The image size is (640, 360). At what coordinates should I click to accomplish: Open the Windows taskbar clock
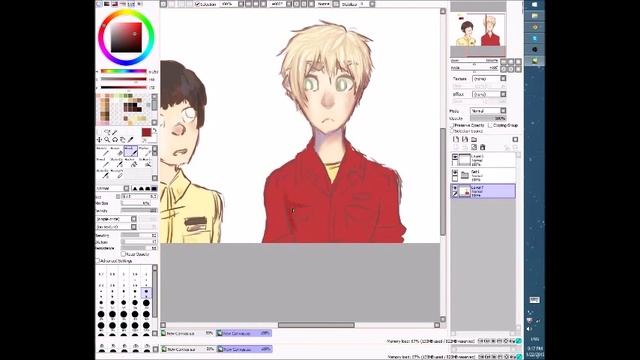535,351
